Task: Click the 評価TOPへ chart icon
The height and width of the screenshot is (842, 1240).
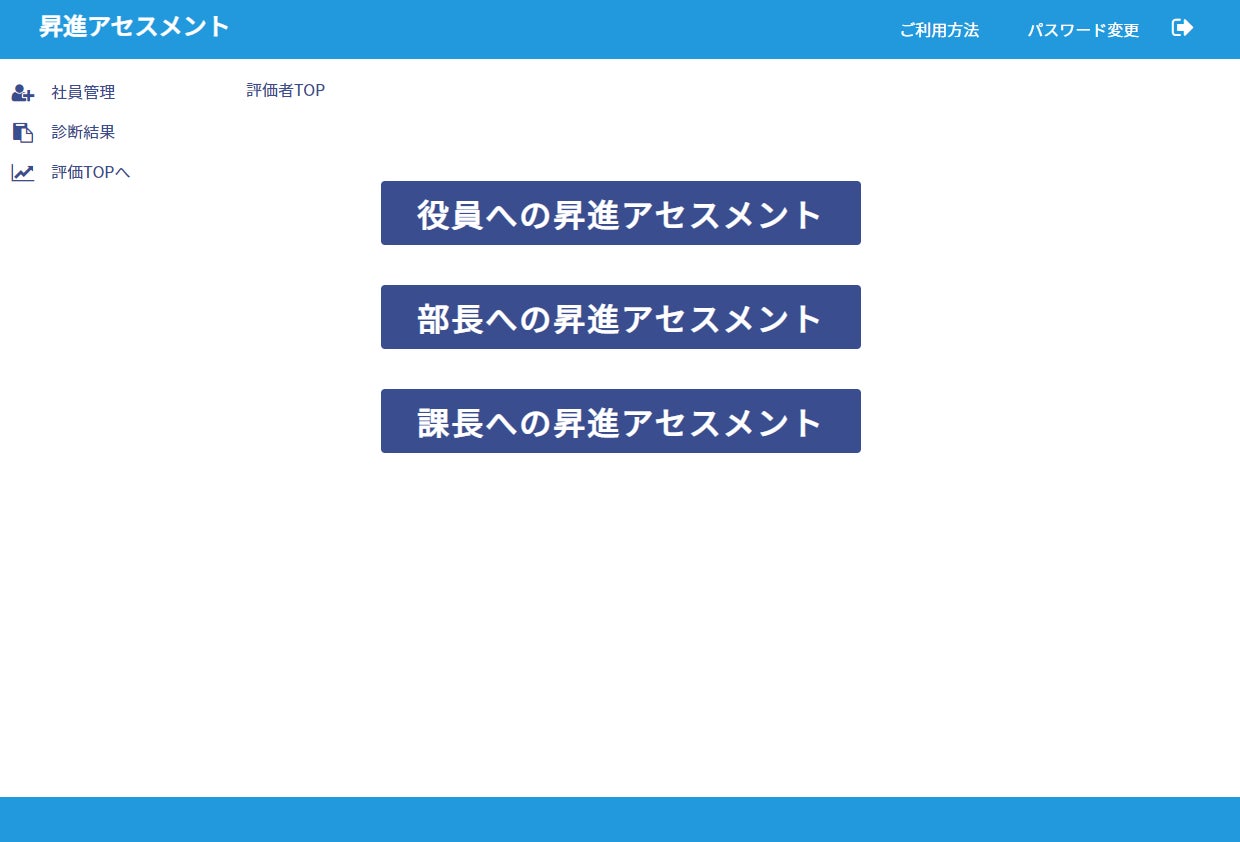Action: 23,173
